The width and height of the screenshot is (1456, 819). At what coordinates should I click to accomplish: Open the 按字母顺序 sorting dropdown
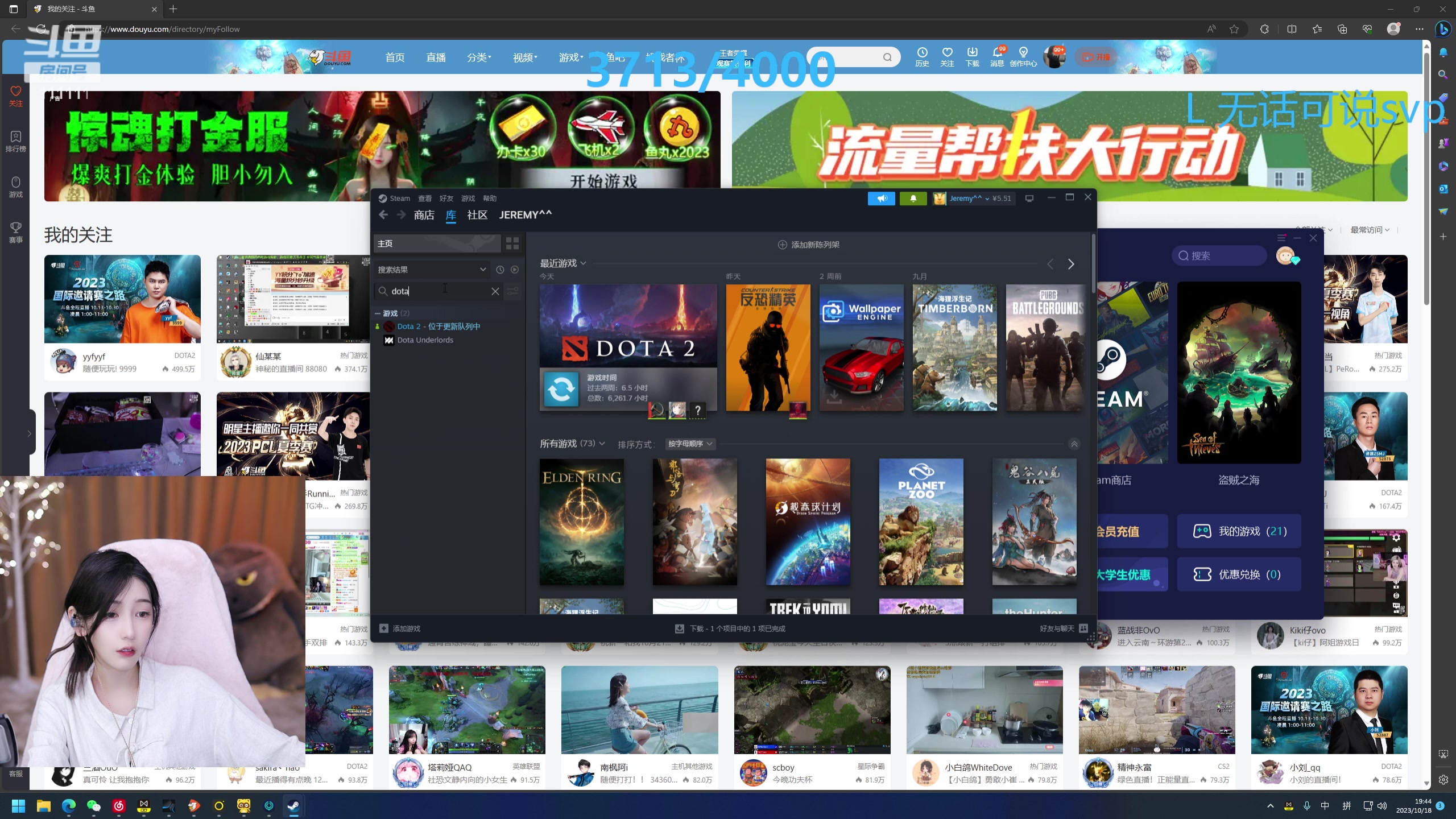[x=688, y=444]
